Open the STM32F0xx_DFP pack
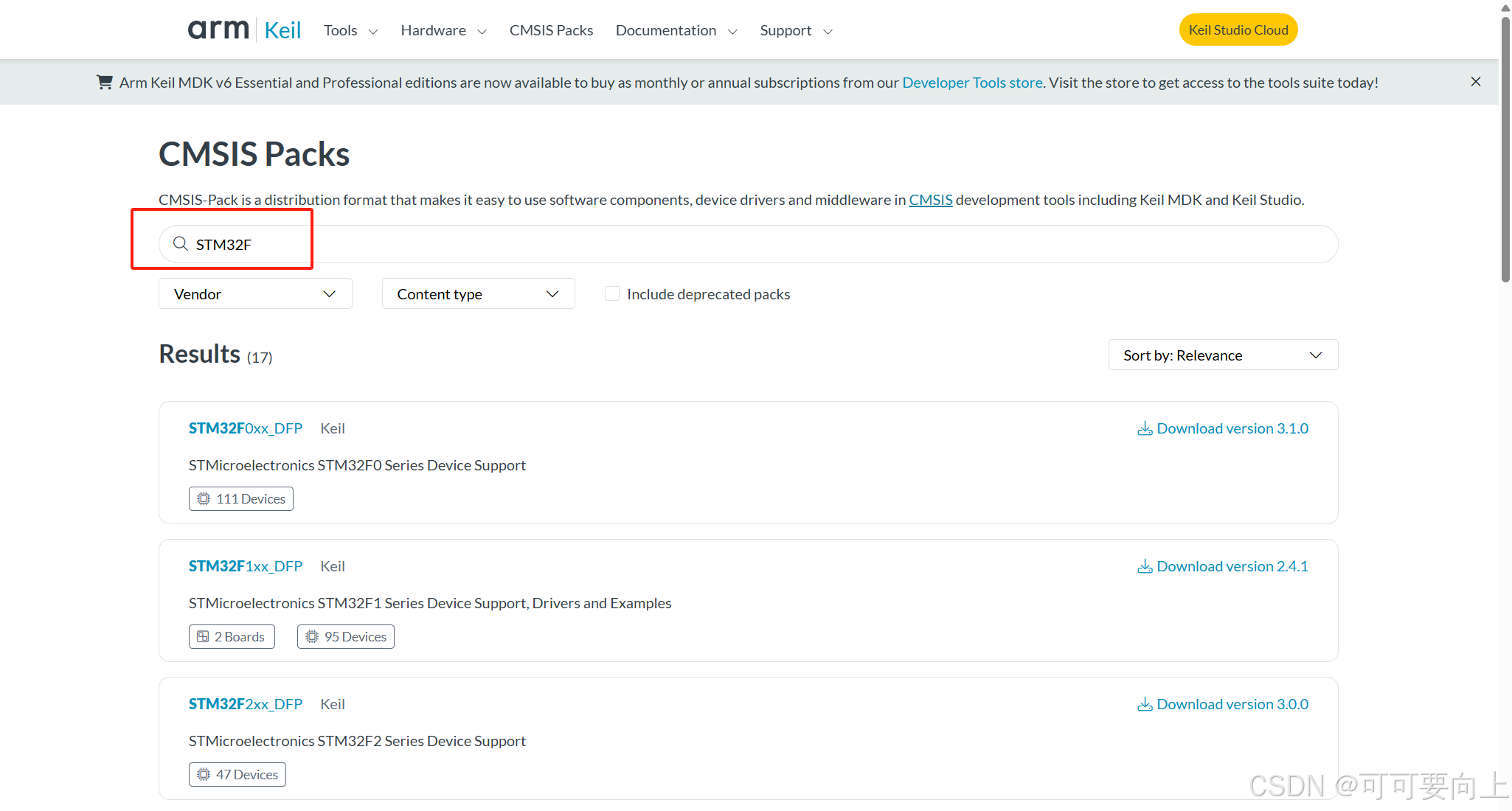Viewport: 1512px width, 811px height. tap(246, 428)
